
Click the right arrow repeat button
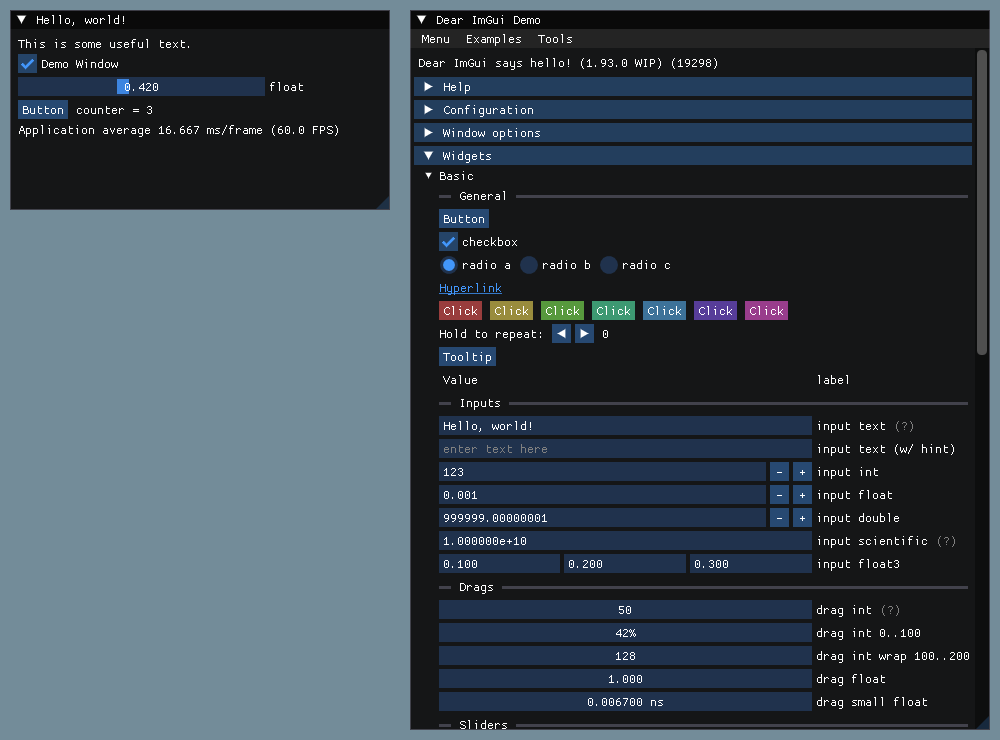pos(584,334)
